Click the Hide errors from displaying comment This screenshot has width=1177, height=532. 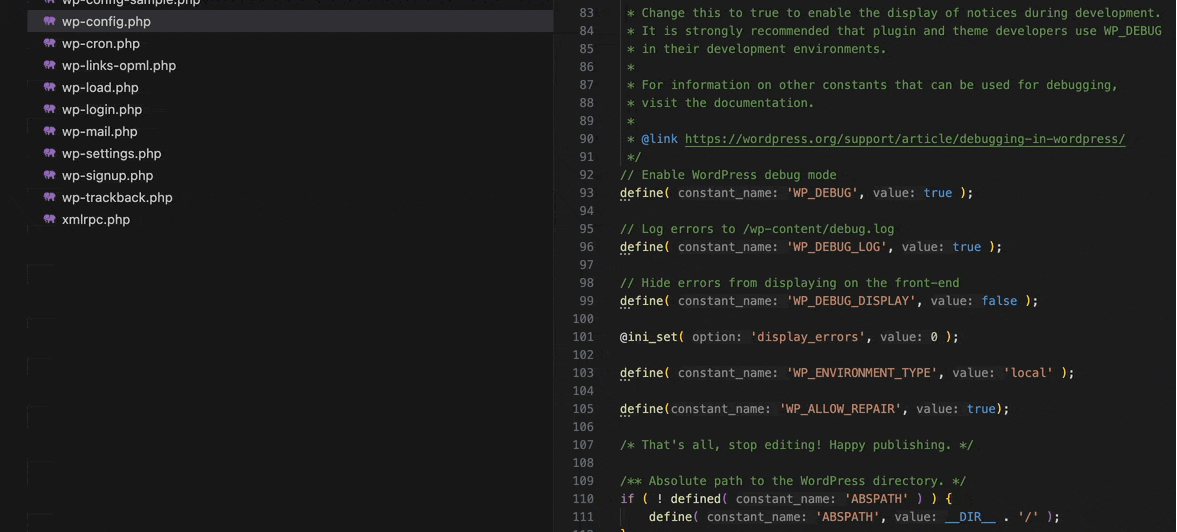pyautogui.click(x=790, y=283)
